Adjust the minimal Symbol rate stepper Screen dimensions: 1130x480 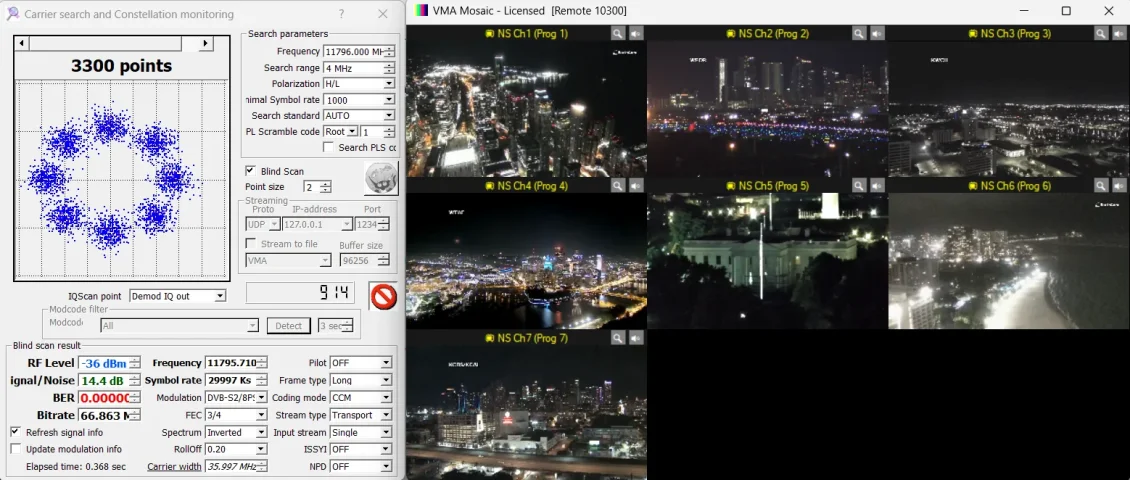[389, 99]
